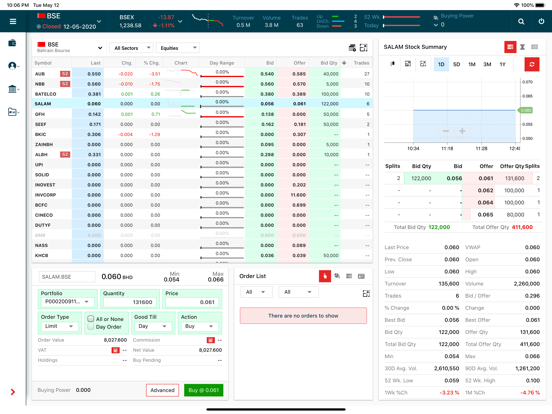Open the user account sidebar icon
This screenshot has width=552, height=414.
pos(13,66)
